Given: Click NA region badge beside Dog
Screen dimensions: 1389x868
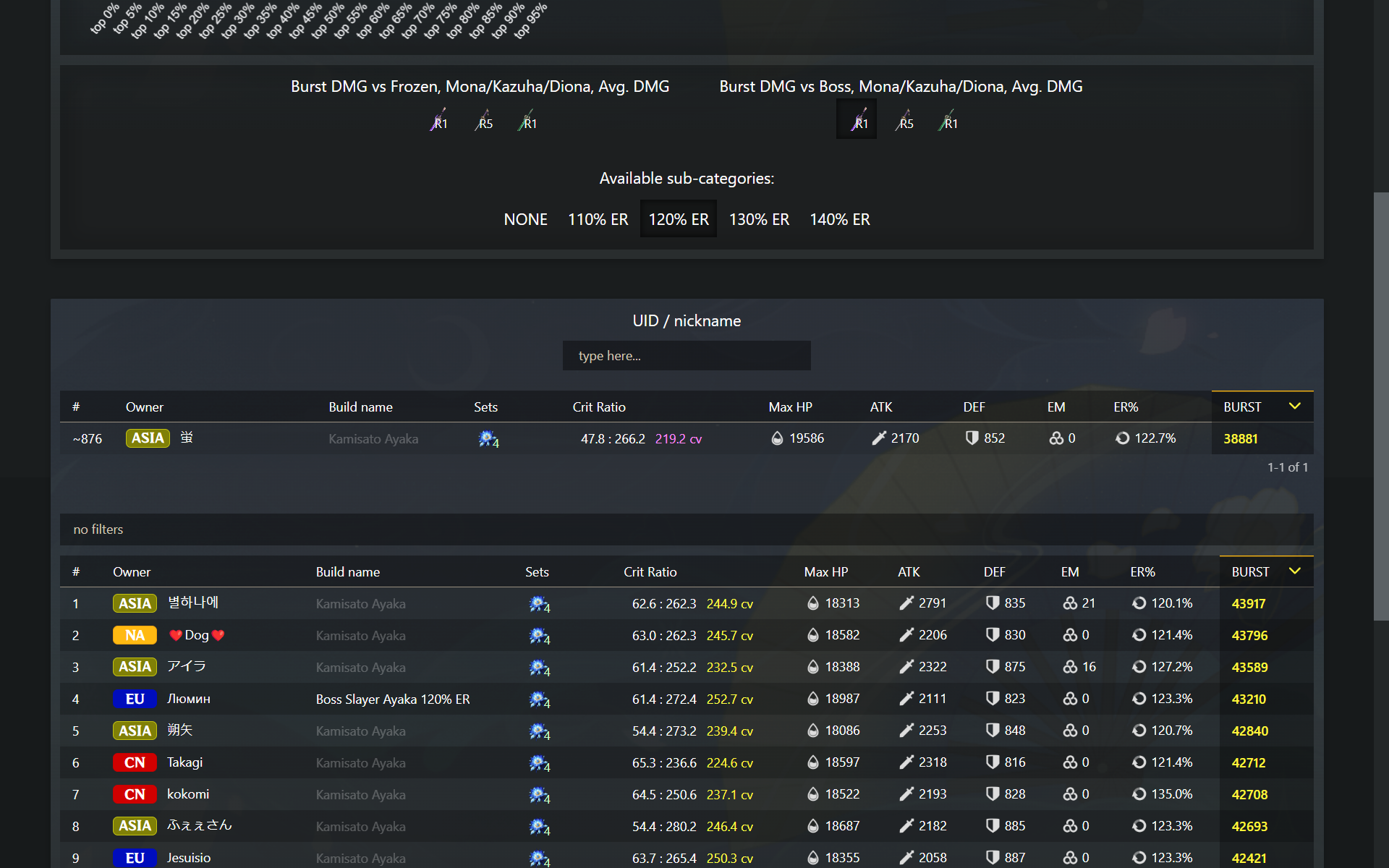Looking at the screenshot, I should (135, 635).
